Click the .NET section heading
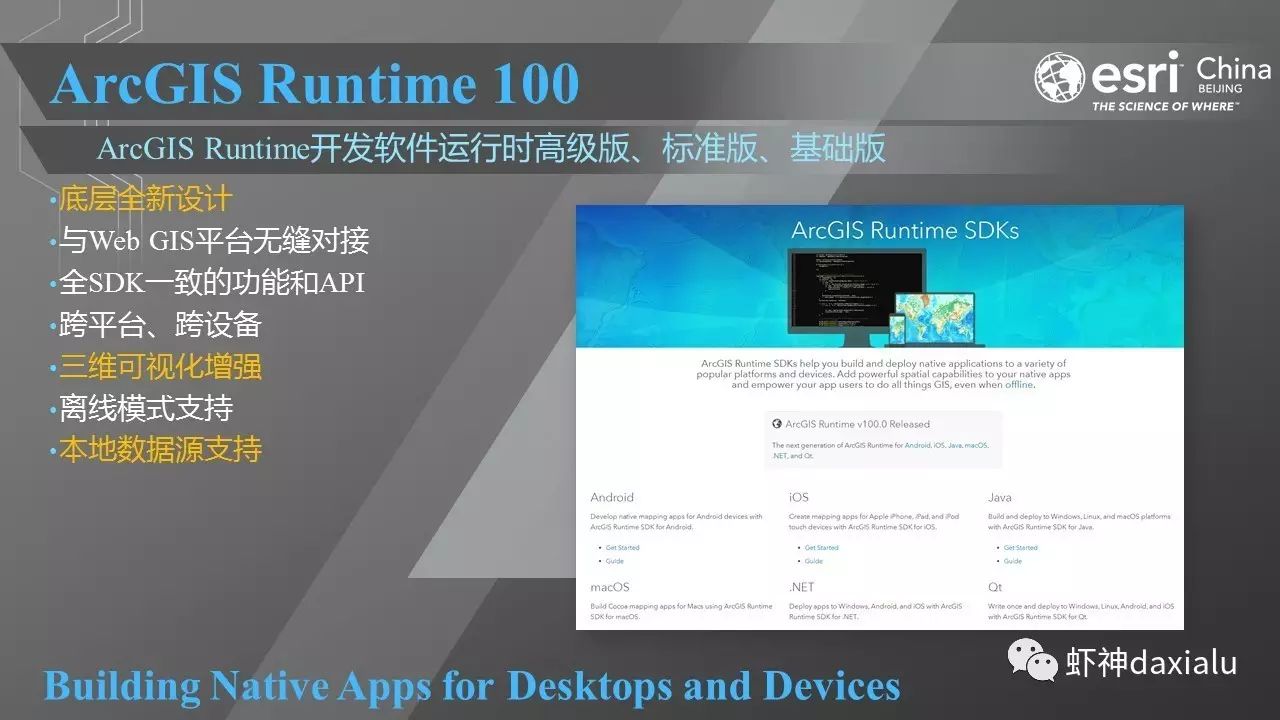Viewport: 1280px width, 720px height. coord(801,587)
